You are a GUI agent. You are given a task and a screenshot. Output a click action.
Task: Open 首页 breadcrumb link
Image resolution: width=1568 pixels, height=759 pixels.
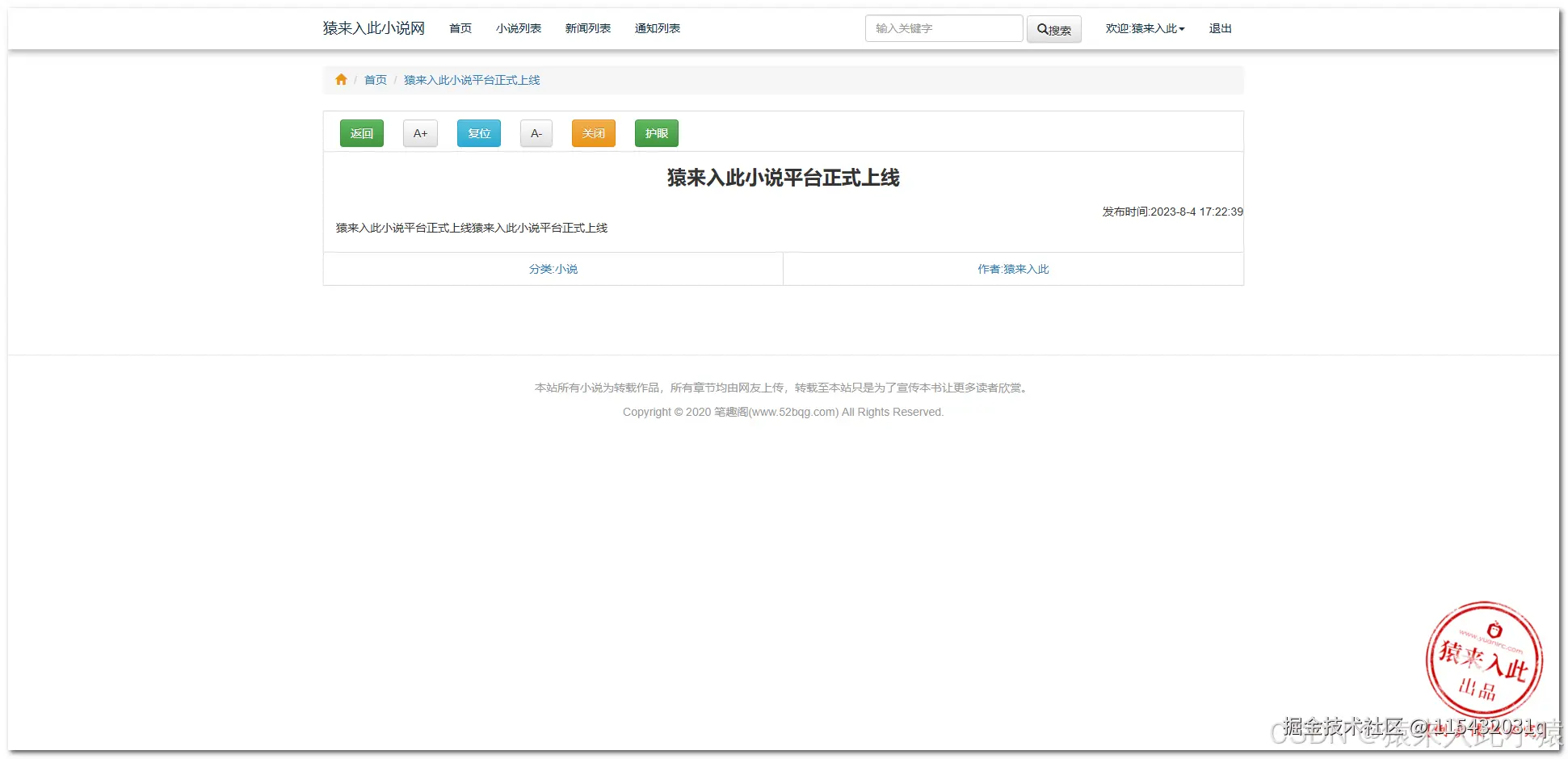coord(375,79)
